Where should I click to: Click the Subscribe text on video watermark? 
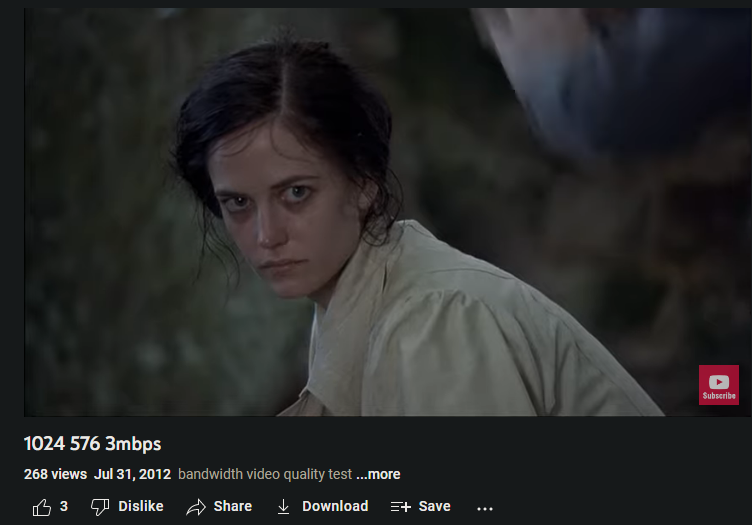tap(719, 396)
